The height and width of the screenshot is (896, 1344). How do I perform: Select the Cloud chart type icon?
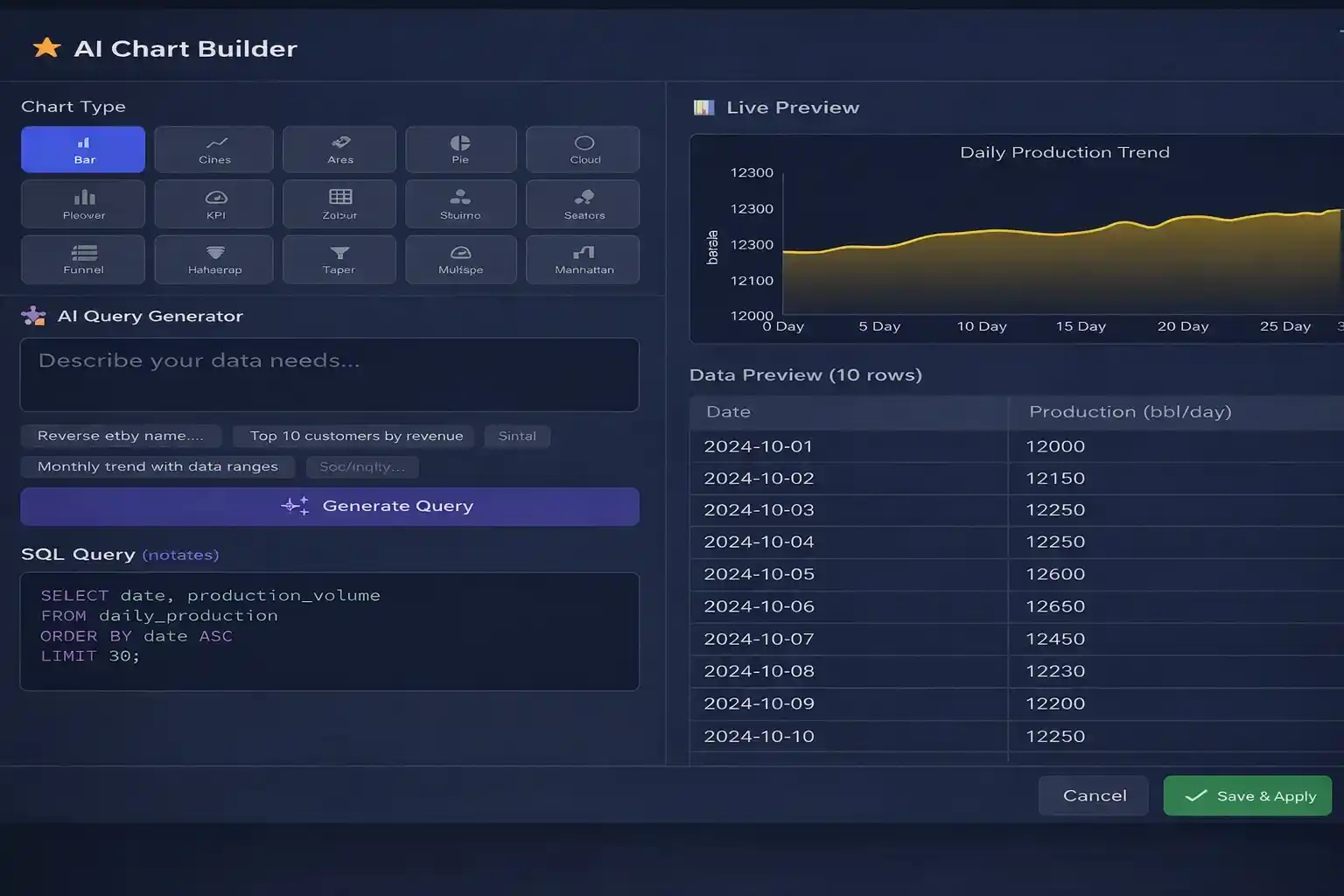(583, 149)
